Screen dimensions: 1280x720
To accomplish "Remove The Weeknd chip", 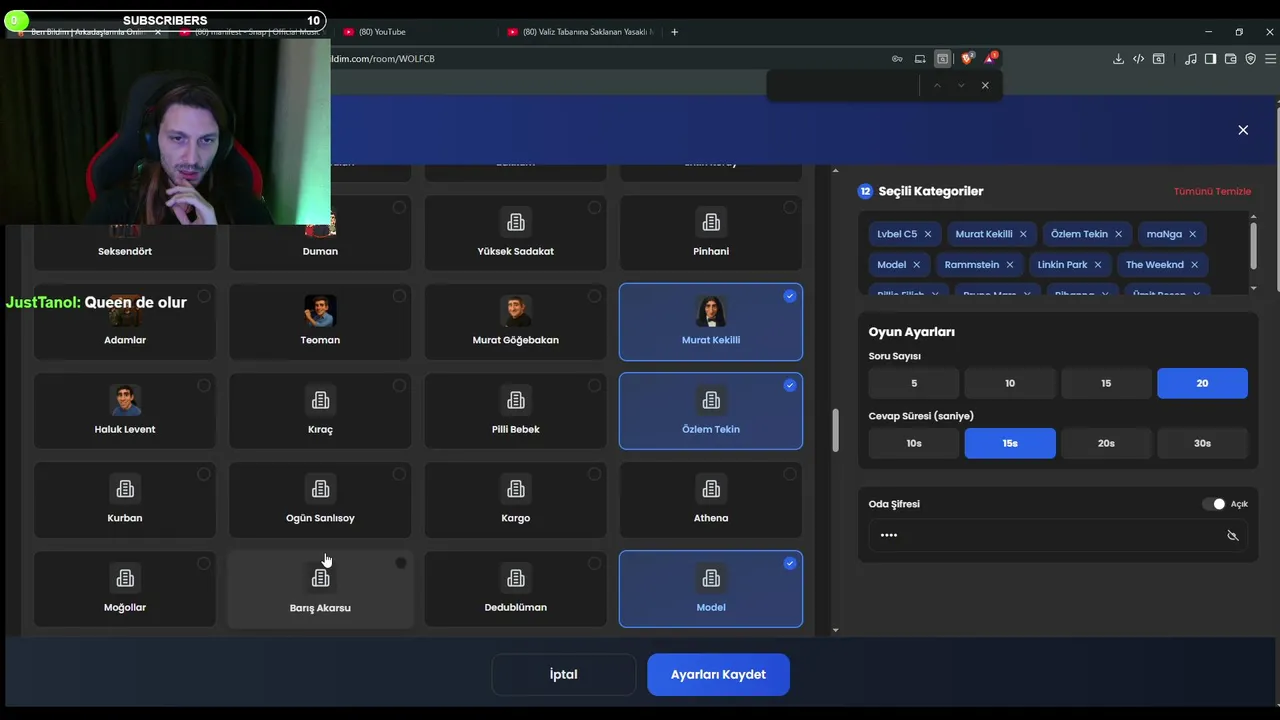I will coord(1194,265).
